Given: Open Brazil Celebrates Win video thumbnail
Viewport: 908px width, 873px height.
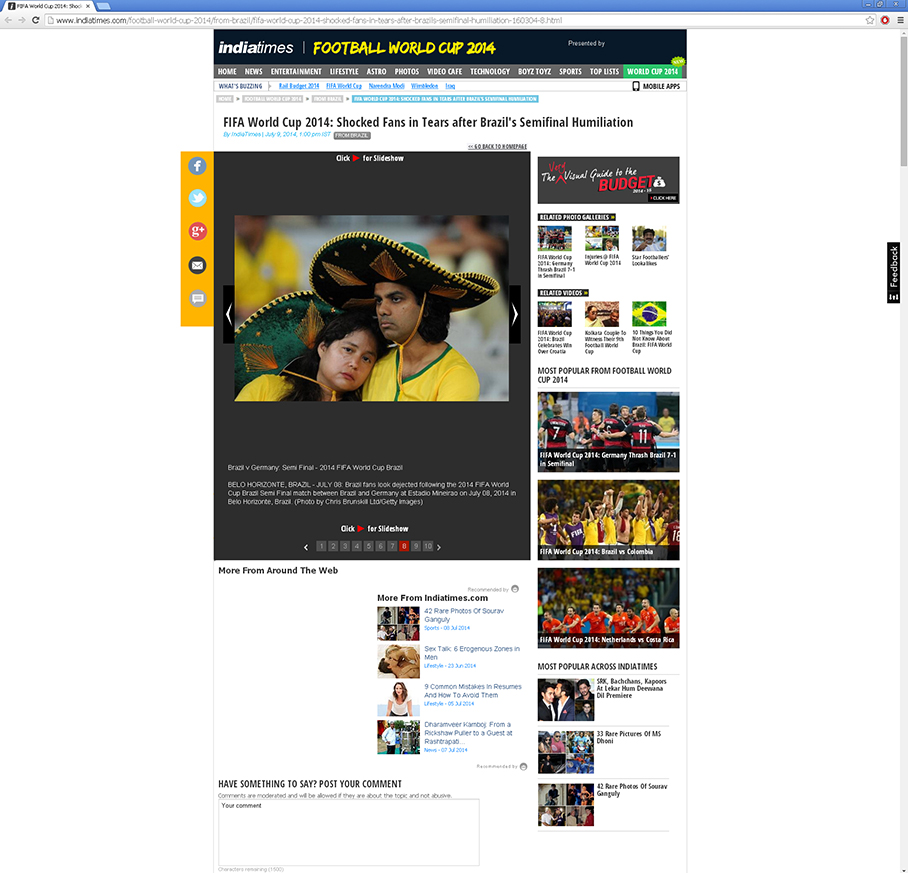Looking at the screenshot, I should click(555, 314).
